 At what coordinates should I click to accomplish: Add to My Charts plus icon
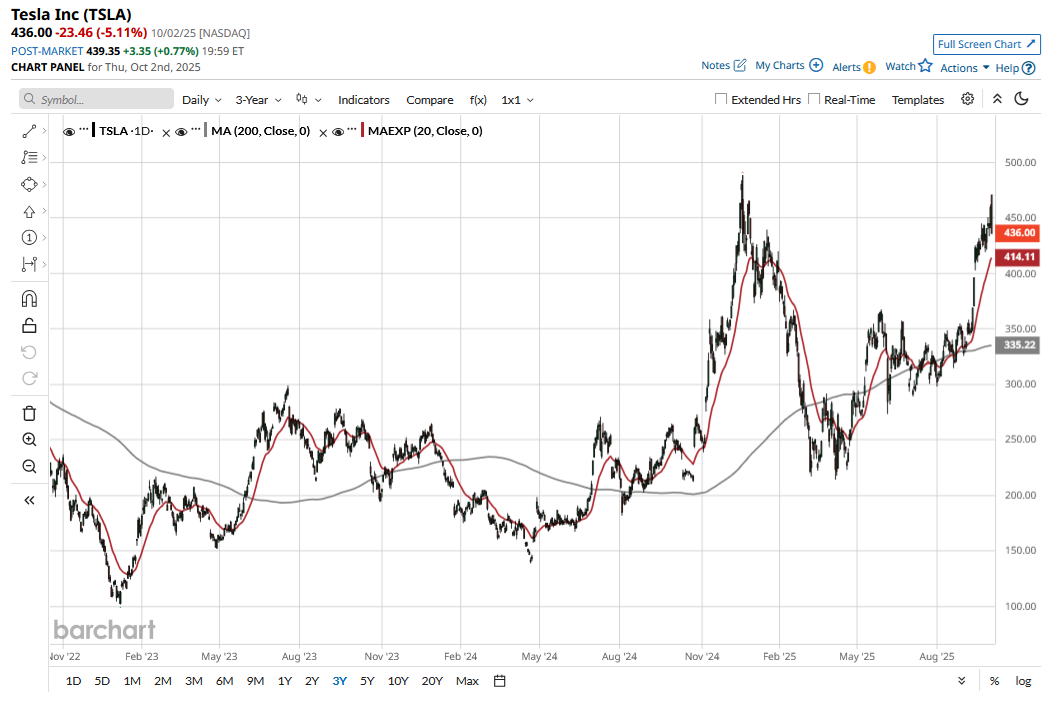point(816,65)
